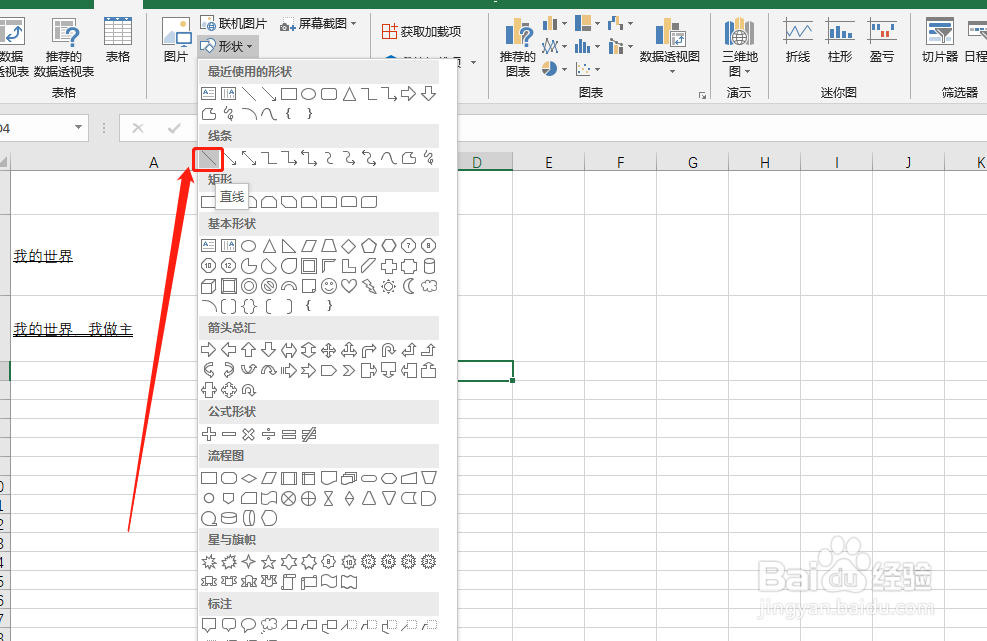987x641 pixels.
Task: Select the Lightning Bolt shape
Action: 369,286
